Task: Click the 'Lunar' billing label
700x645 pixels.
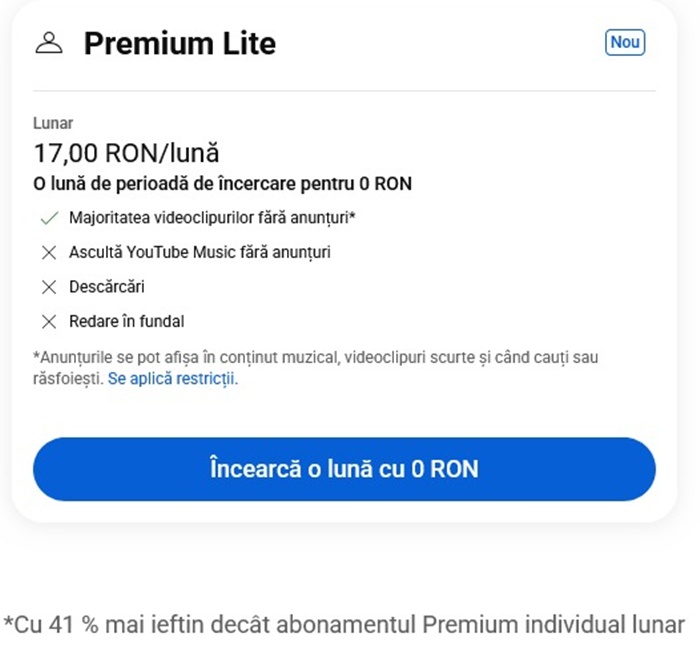Action: tap(53, 124)
